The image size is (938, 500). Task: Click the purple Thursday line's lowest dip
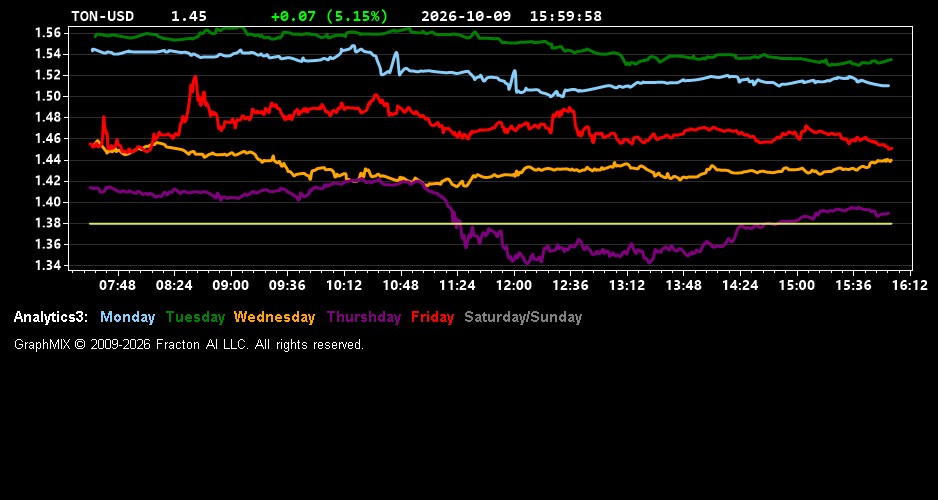pyautogui.click(x=527, y=262)
